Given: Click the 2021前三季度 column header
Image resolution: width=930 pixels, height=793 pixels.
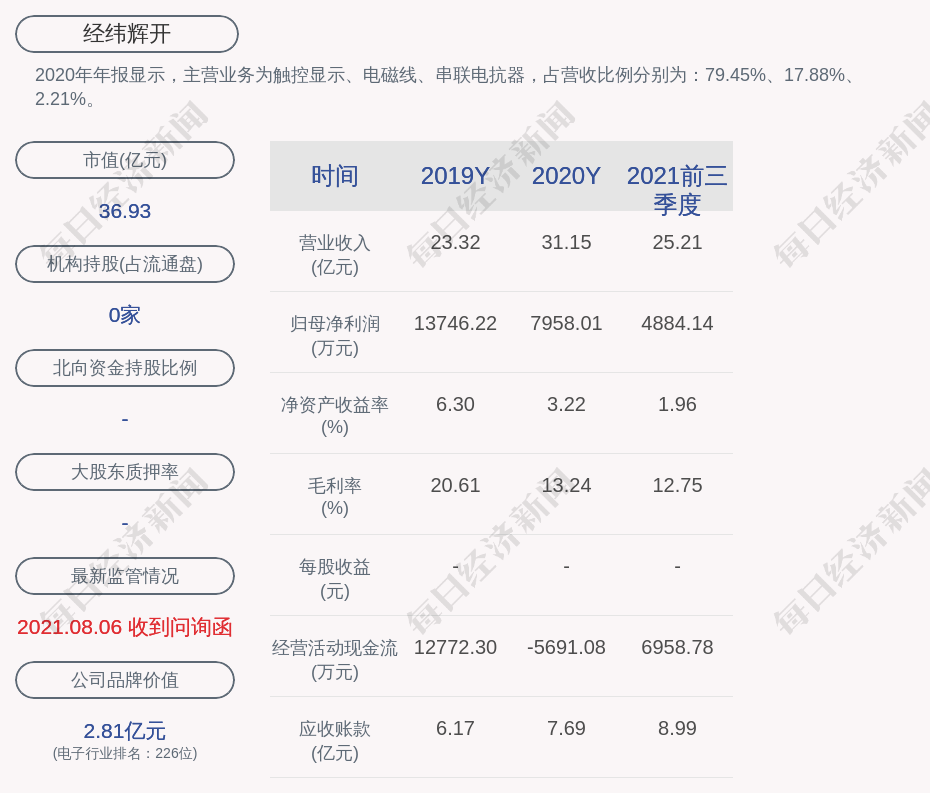Looking at the screenshot, I should (x=677, y=189).
